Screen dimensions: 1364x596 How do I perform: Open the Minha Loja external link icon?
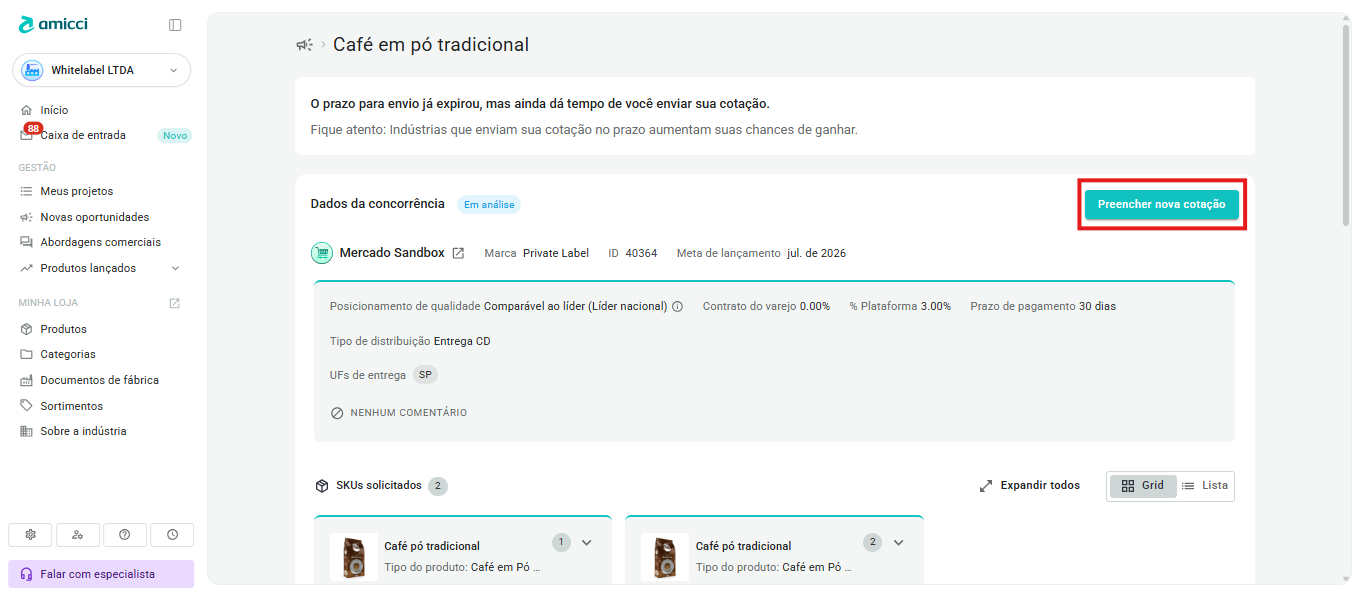coord(174,303)
